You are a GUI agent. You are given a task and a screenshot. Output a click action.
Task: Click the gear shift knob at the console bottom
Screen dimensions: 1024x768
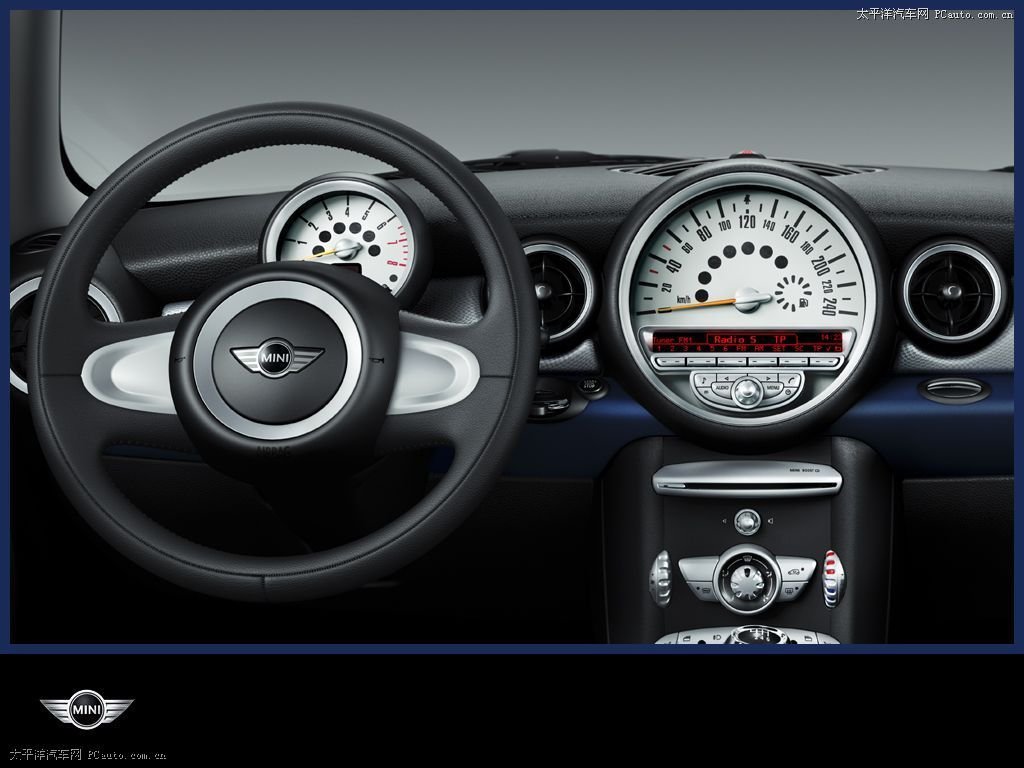pyautogui.click(x=759, y=635)
